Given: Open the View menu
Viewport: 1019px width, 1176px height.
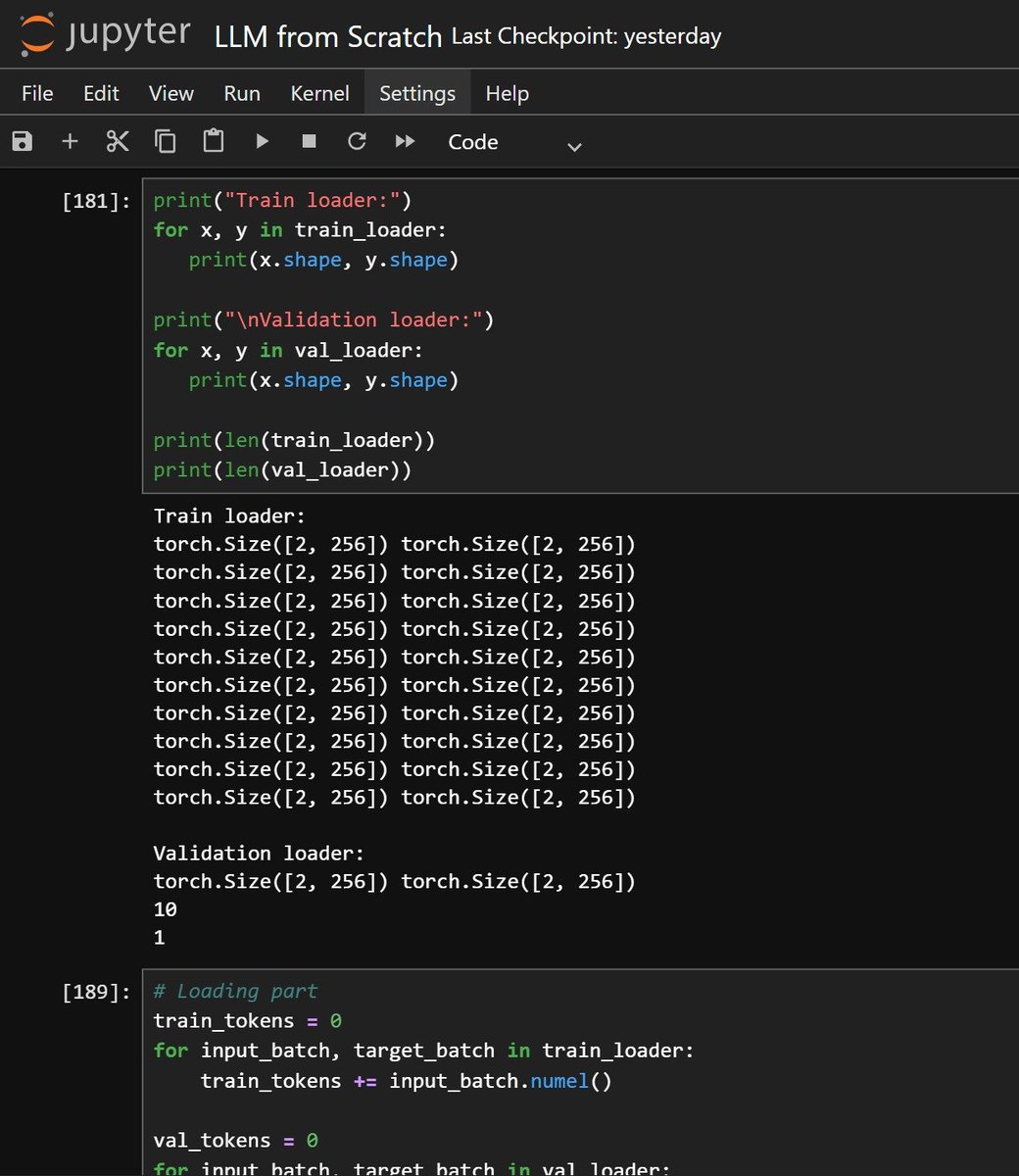Looking at the screenshot, I should [x=171, y=93].
